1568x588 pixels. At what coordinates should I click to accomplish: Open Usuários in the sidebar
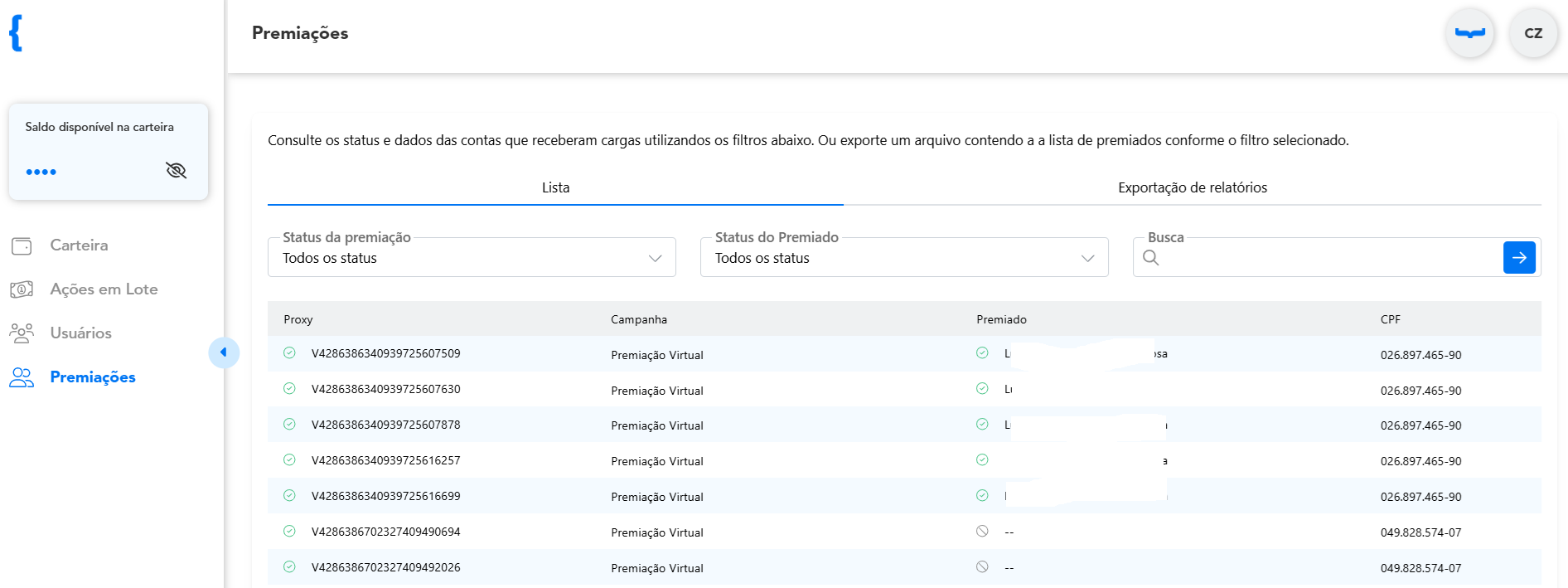point(80,333)
